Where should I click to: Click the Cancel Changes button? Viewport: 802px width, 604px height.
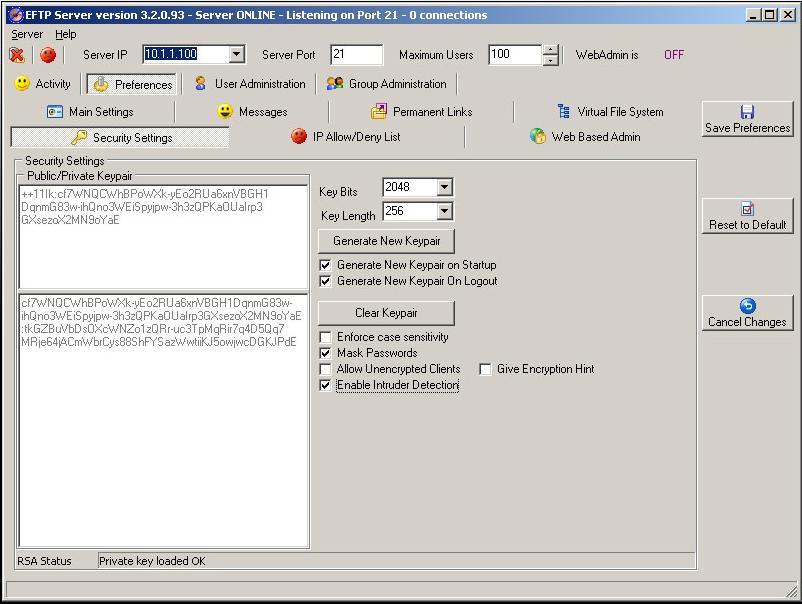click(x=747, y=314)
